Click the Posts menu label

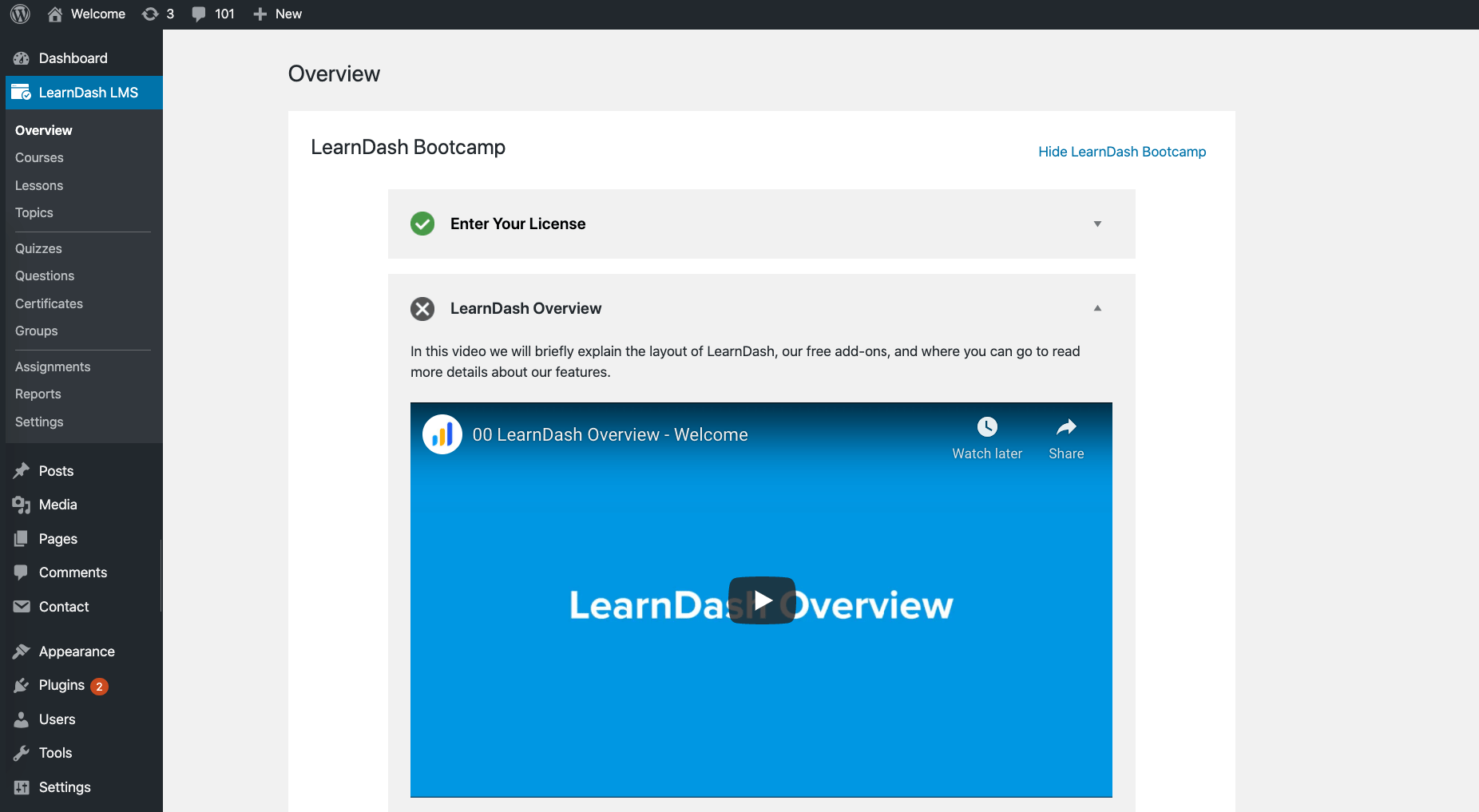click(x=56, y=471)
